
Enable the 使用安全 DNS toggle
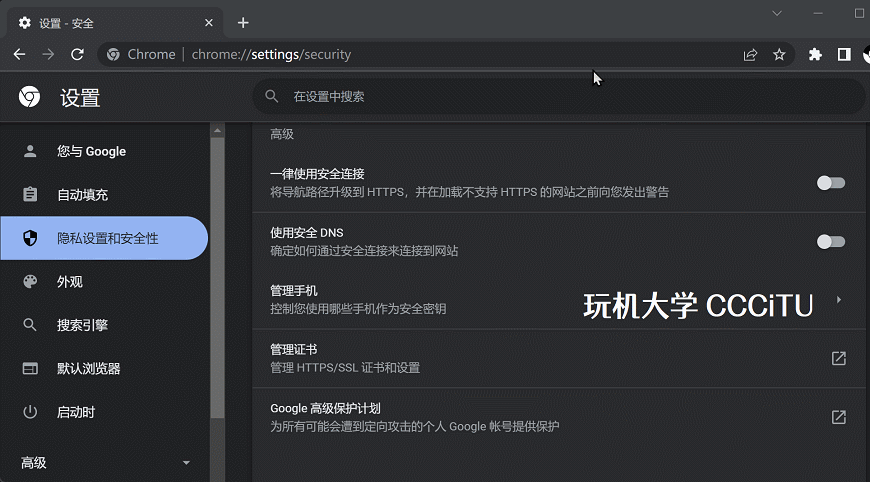click(x=830, y=241)
